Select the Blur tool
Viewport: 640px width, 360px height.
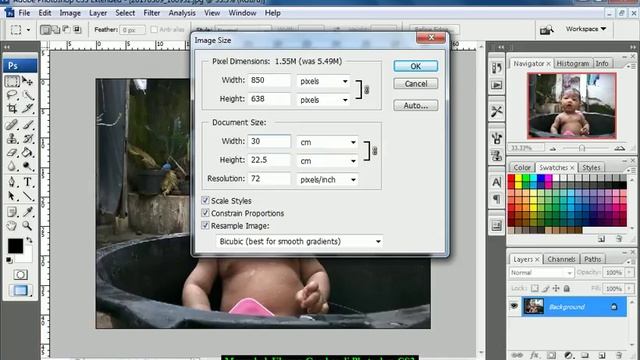[x=12, y=166]
